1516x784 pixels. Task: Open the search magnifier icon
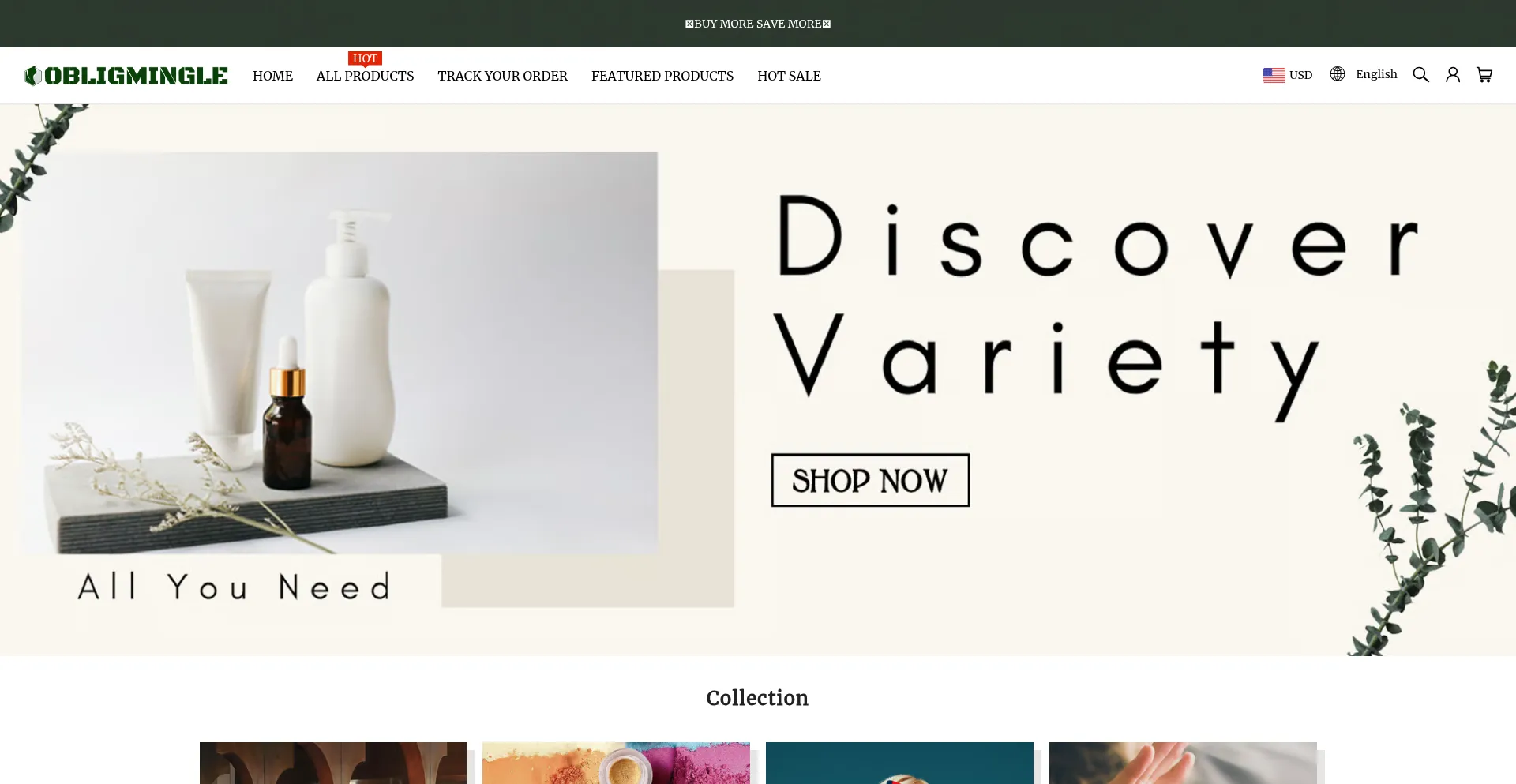click(x=1420, y=75)
